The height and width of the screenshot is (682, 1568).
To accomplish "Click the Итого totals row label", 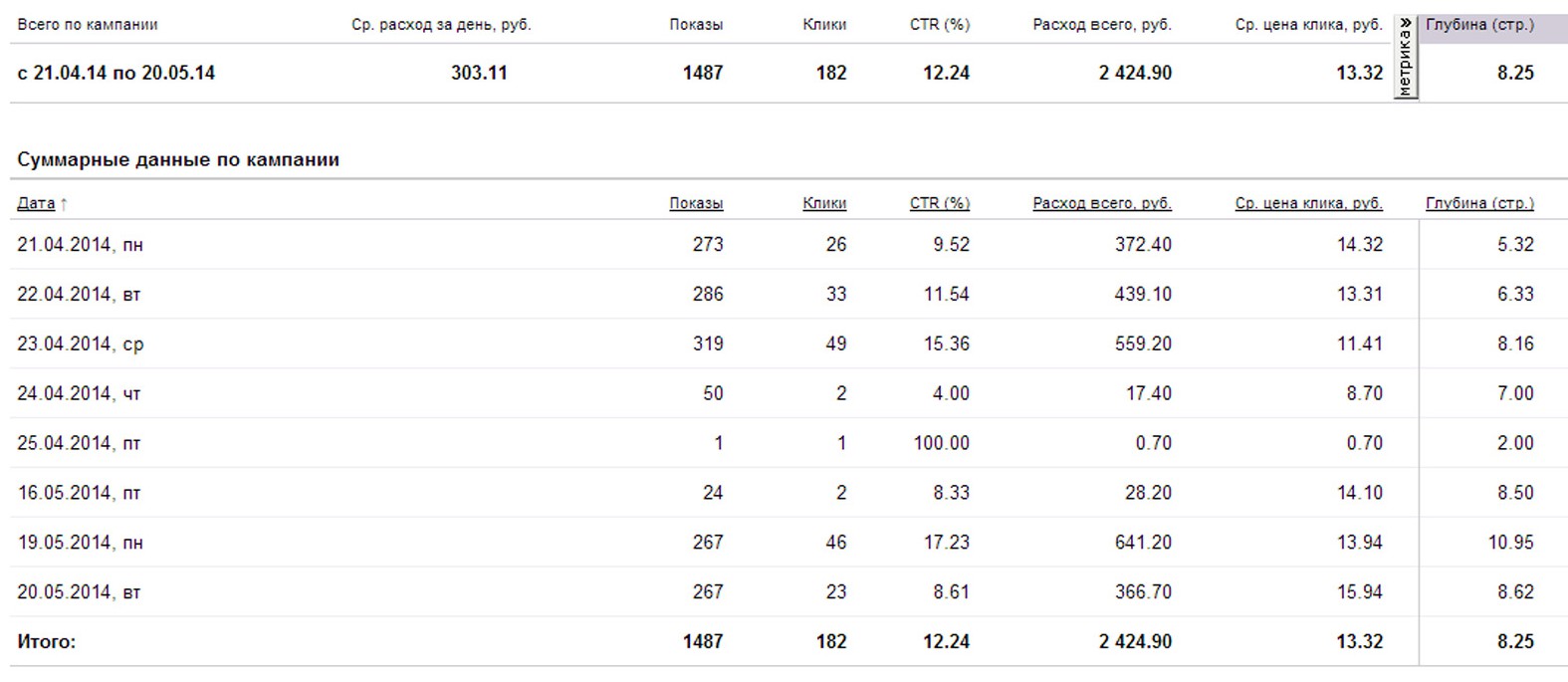I will 46,642.
